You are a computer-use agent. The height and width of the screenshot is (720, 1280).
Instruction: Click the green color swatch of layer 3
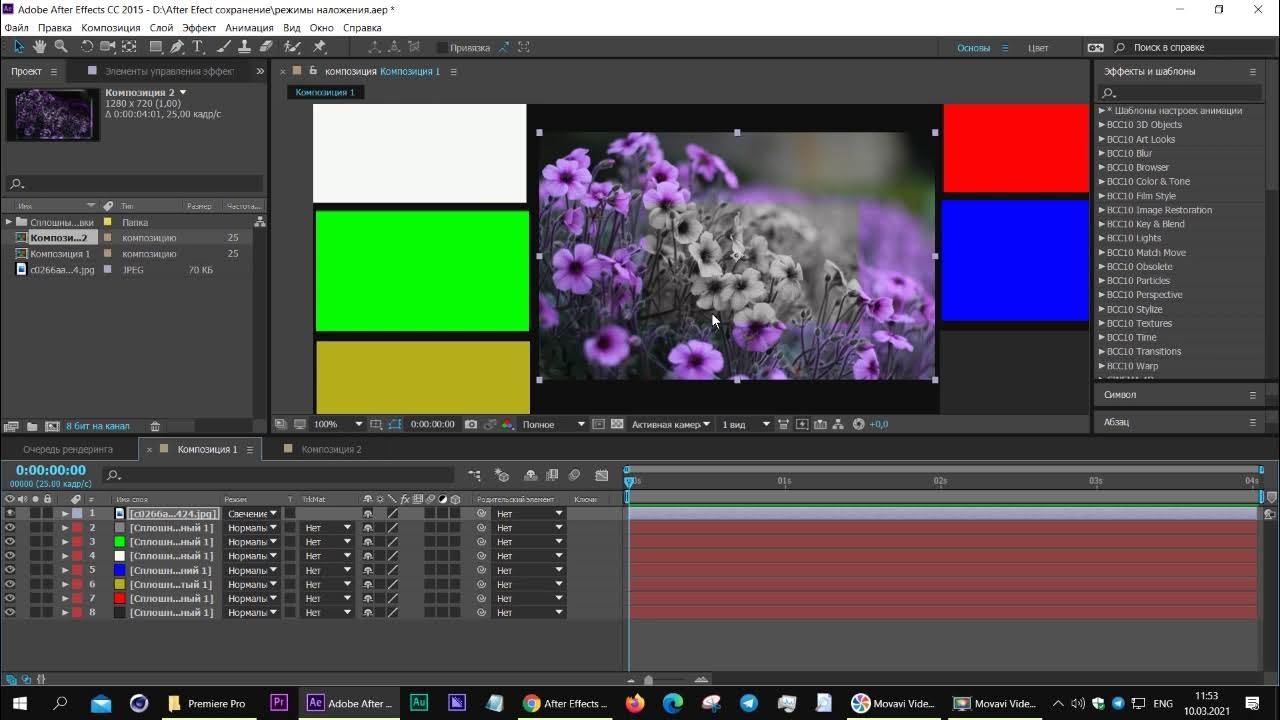[120, 542]
